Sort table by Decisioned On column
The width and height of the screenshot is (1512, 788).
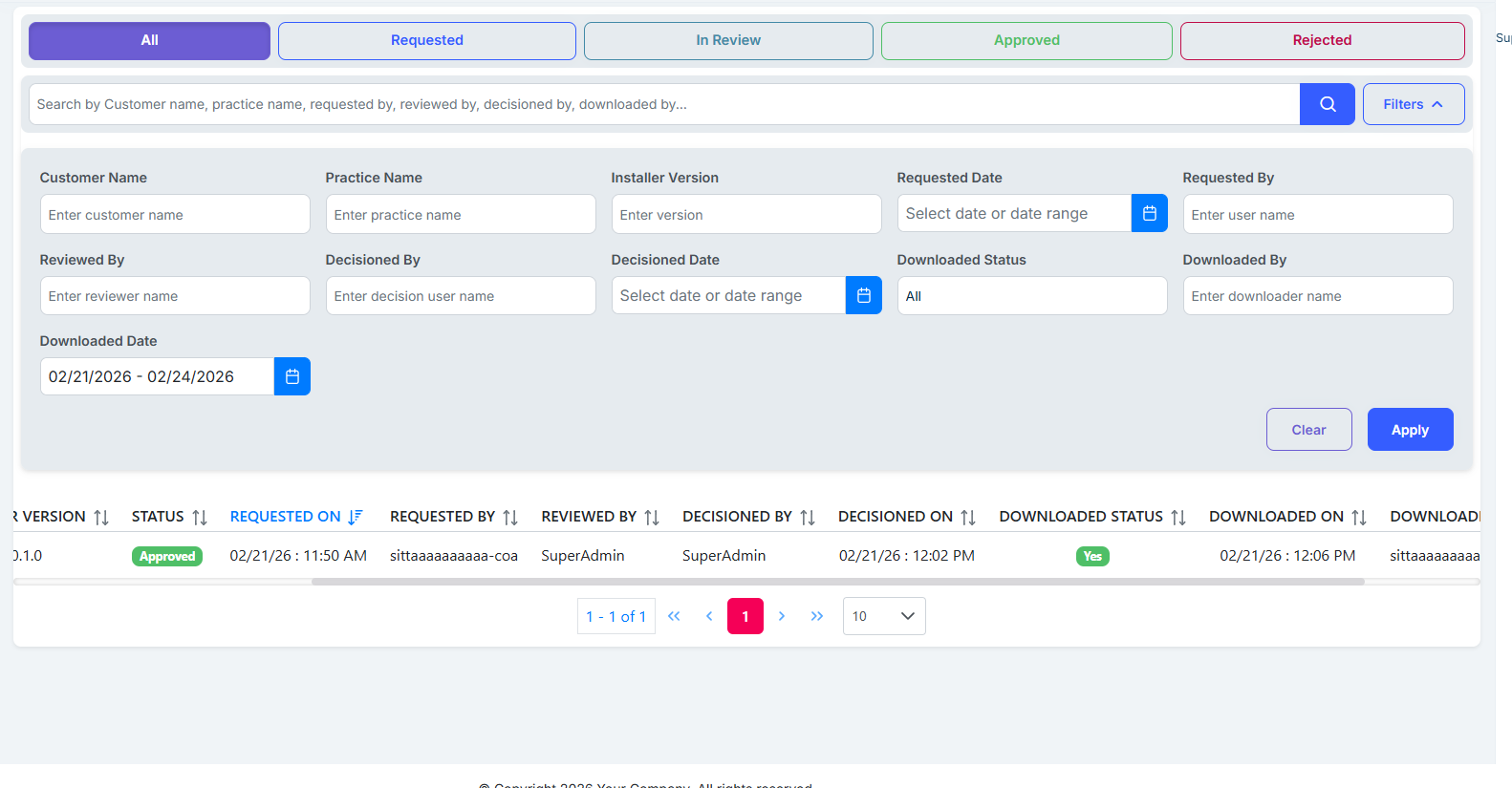pos(967,518)
